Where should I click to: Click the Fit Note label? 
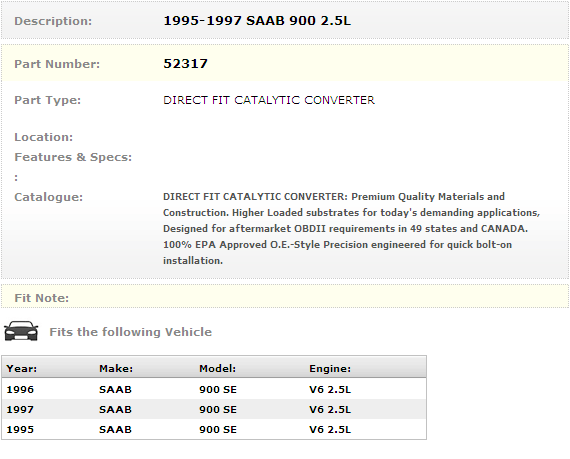pos(41,298)
